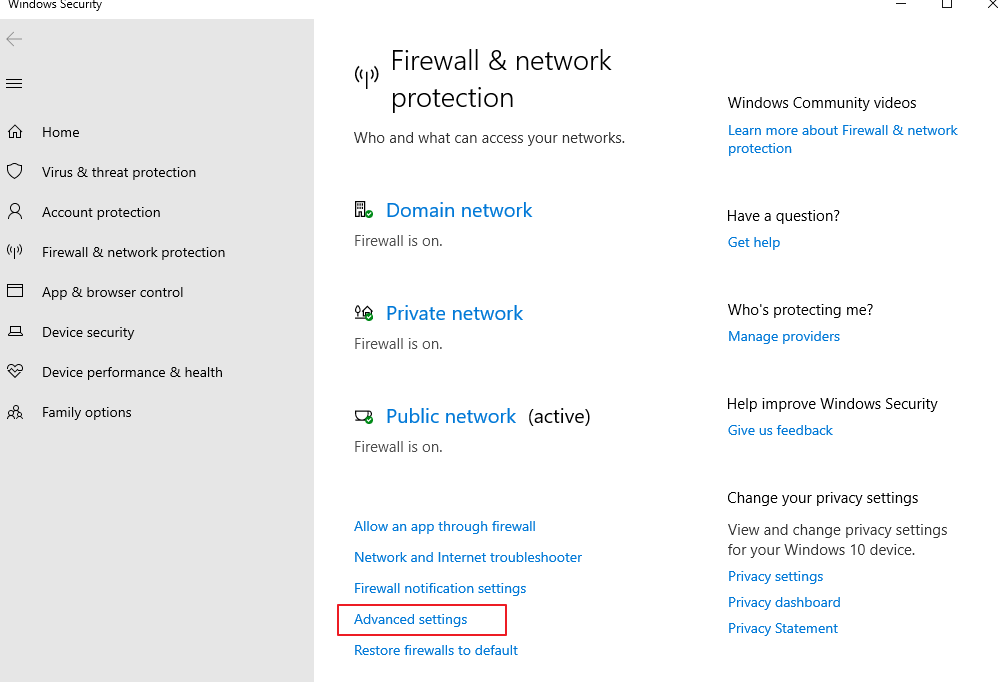Open Public network firewall settings
Viewport: 1007px width, 682px height.
click(x=451, y=417)
